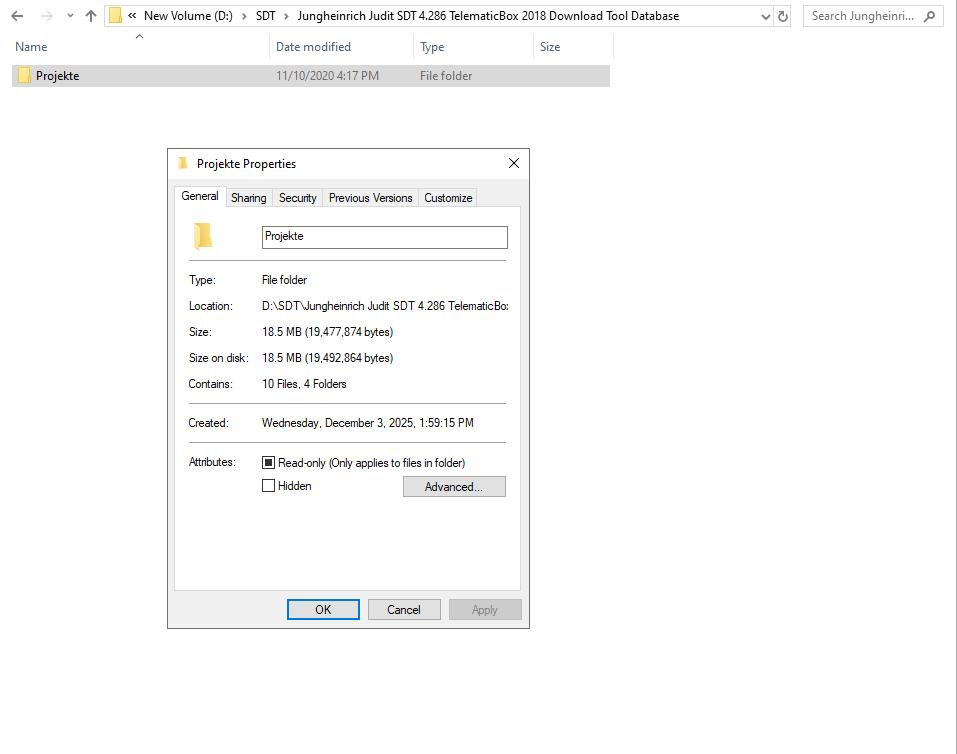Confirm with the OK button

coord(323,610)
